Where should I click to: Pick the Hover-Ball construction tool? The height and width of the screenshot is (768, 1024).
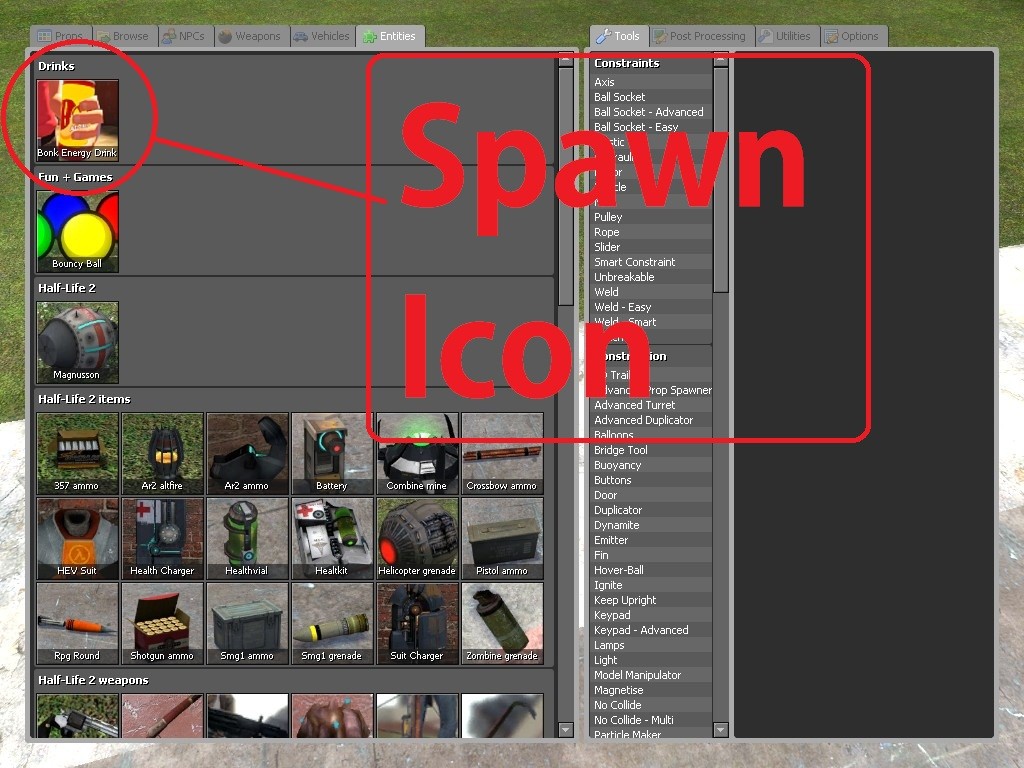(619, 570)
